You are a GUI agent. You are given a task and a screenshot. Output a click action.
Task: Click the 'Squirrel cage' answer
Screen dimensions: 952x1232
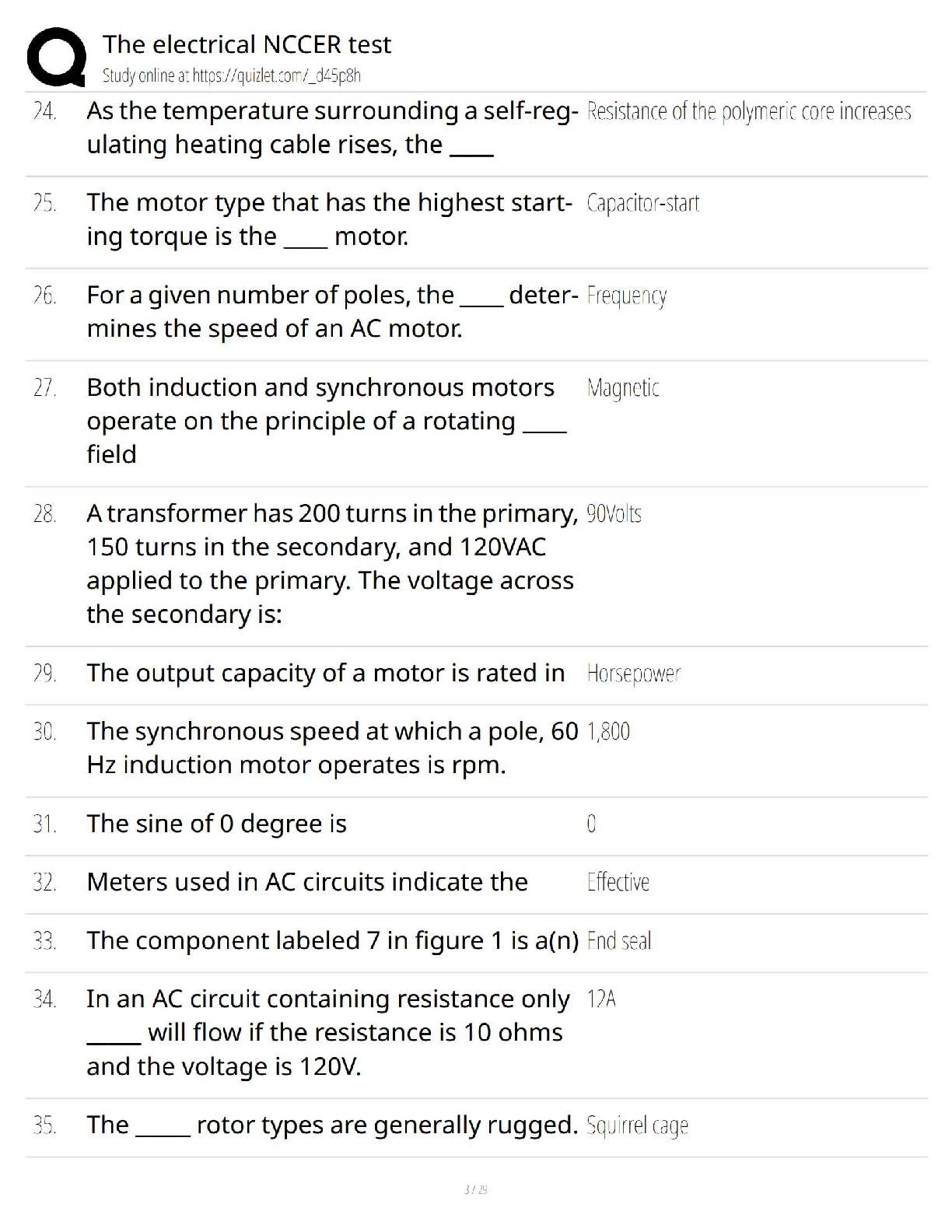coord(638,1126)
